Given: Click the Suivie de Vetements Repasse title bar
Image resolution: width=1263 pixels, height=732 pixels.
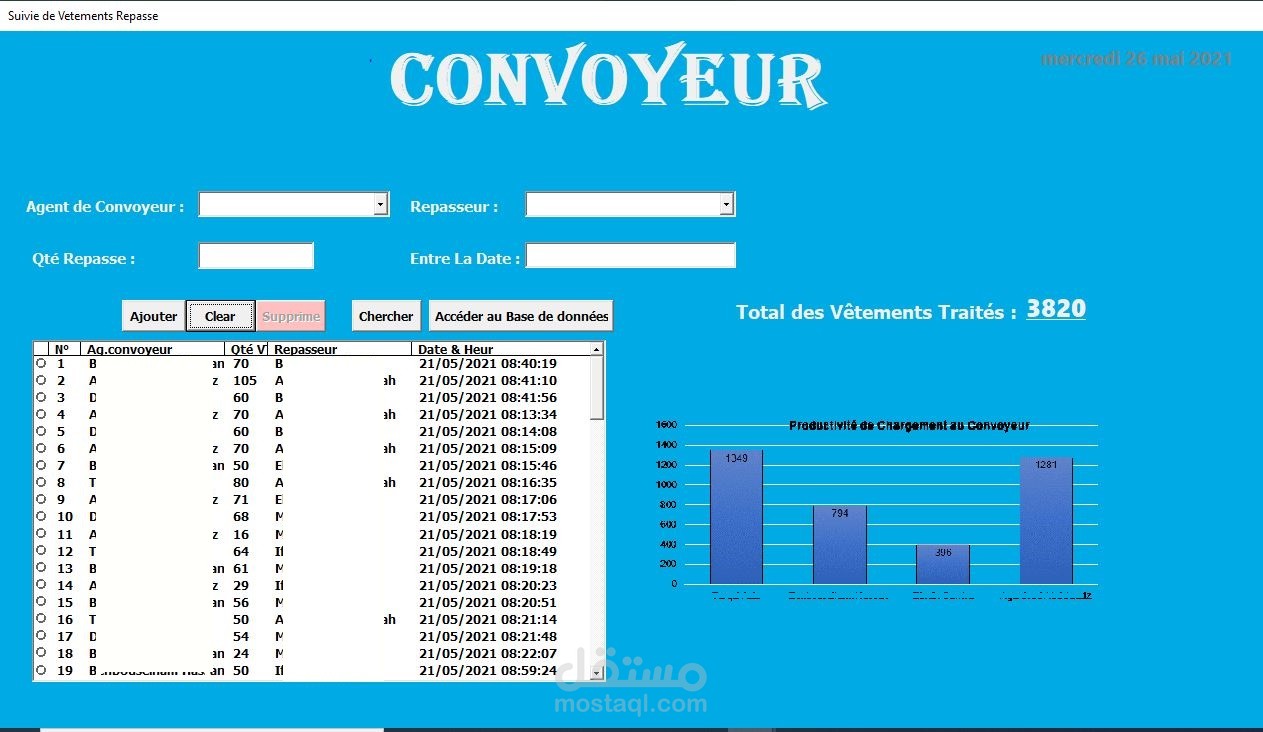Looking at the screenshot, I should pyautogui.click(x=631, y=16).
